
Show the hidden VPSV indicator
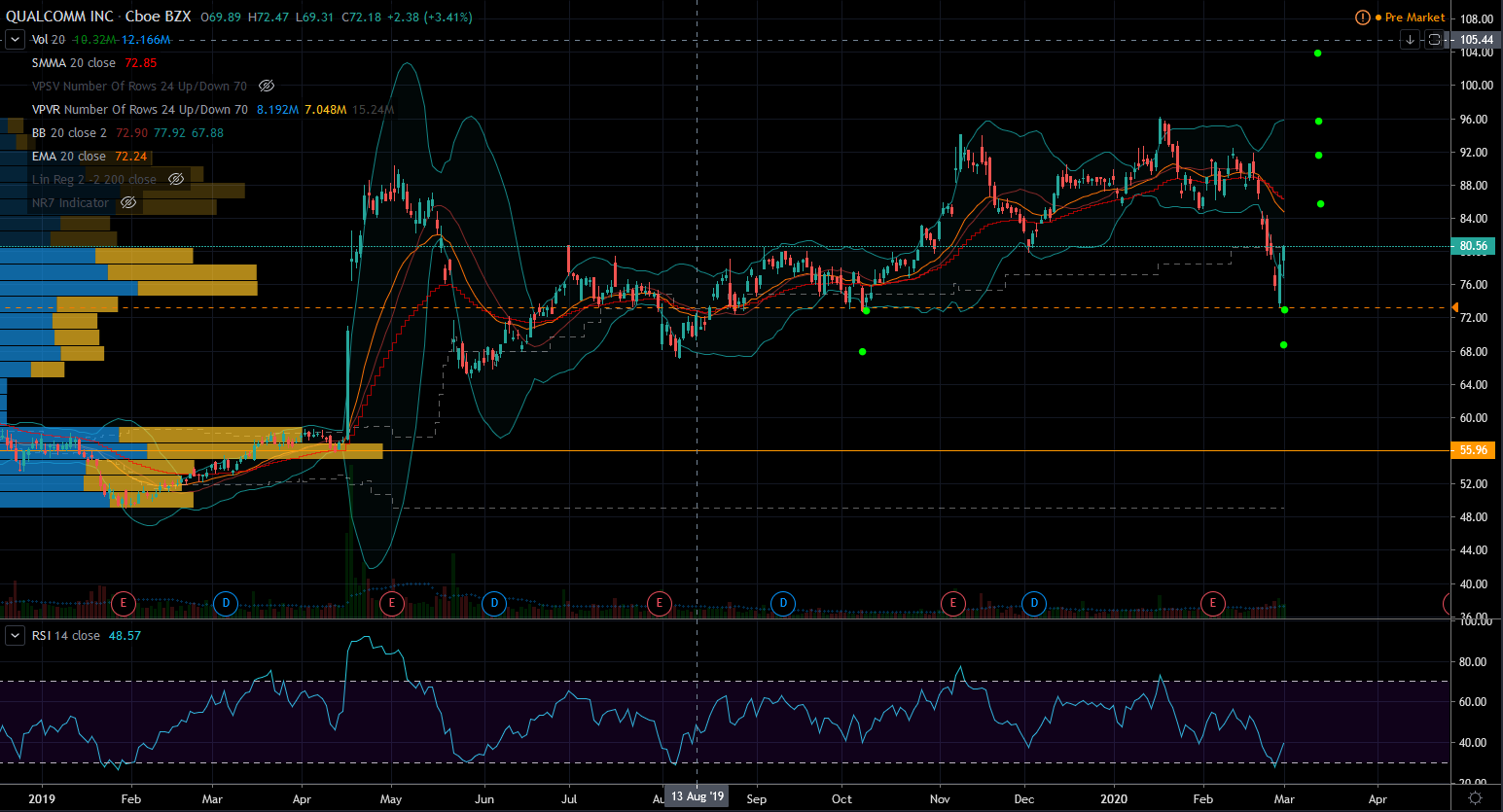(x=267, y=87)
